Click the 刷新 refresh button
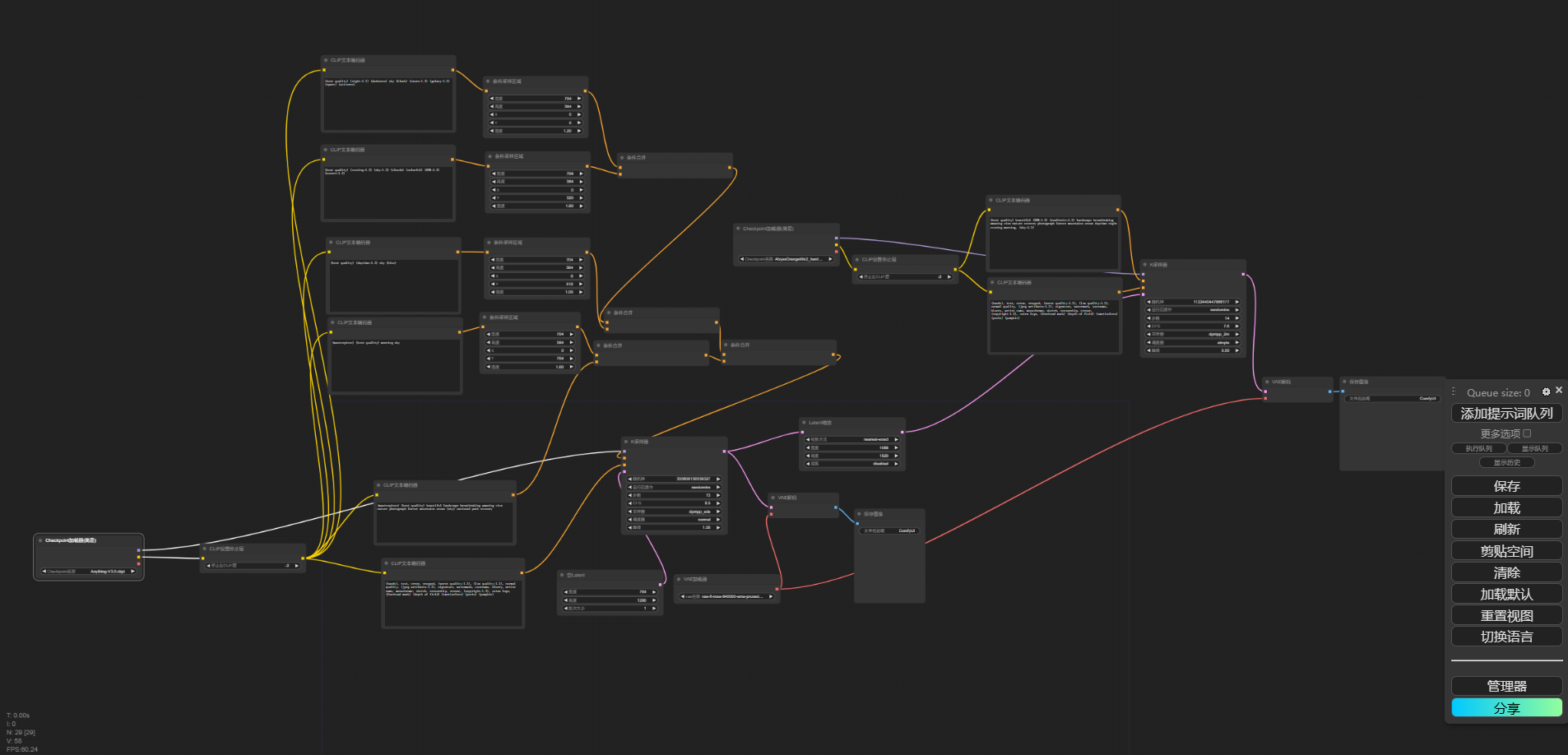 (1506, 529)
